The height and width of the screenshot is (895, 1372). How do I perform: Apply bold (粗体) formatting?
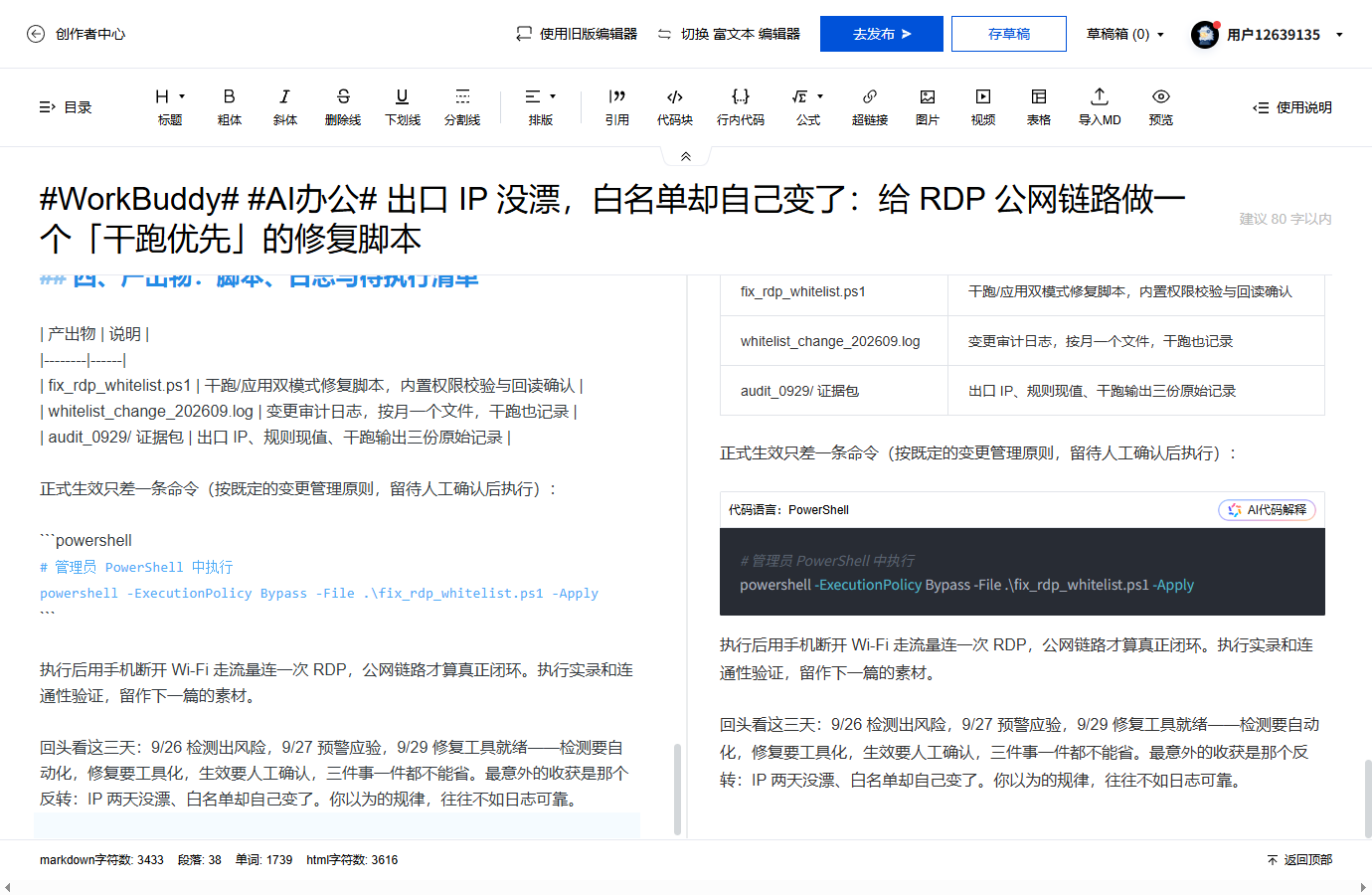230,107
